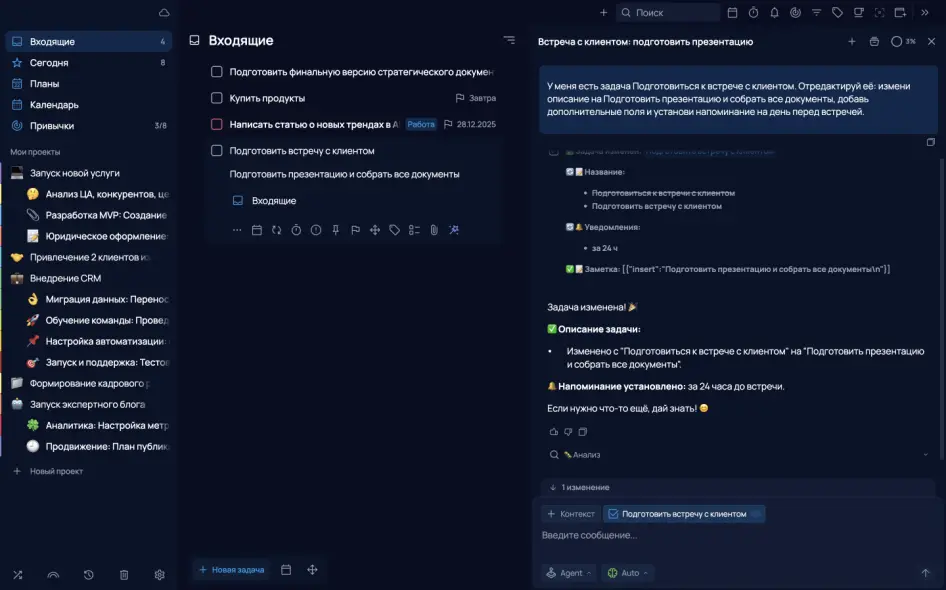Open the Agent mode dropdown
The image size is (946, 590).
pos(568,573)
